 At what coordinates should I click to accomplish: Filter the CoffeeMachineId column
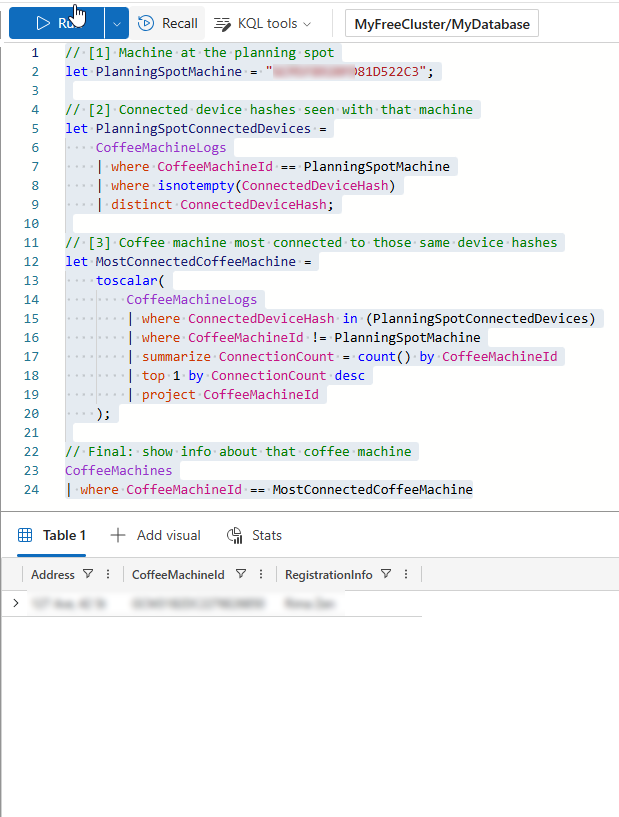(x=241, y=574)
